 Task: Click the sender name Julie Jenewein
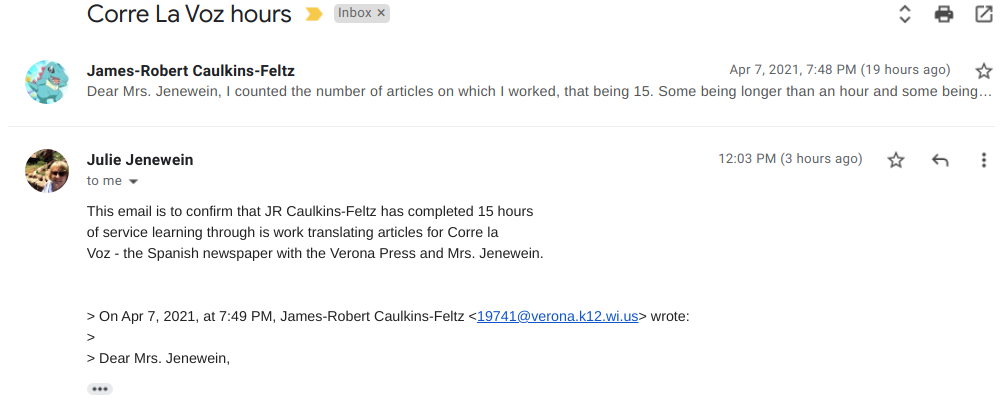coord(140,160)
